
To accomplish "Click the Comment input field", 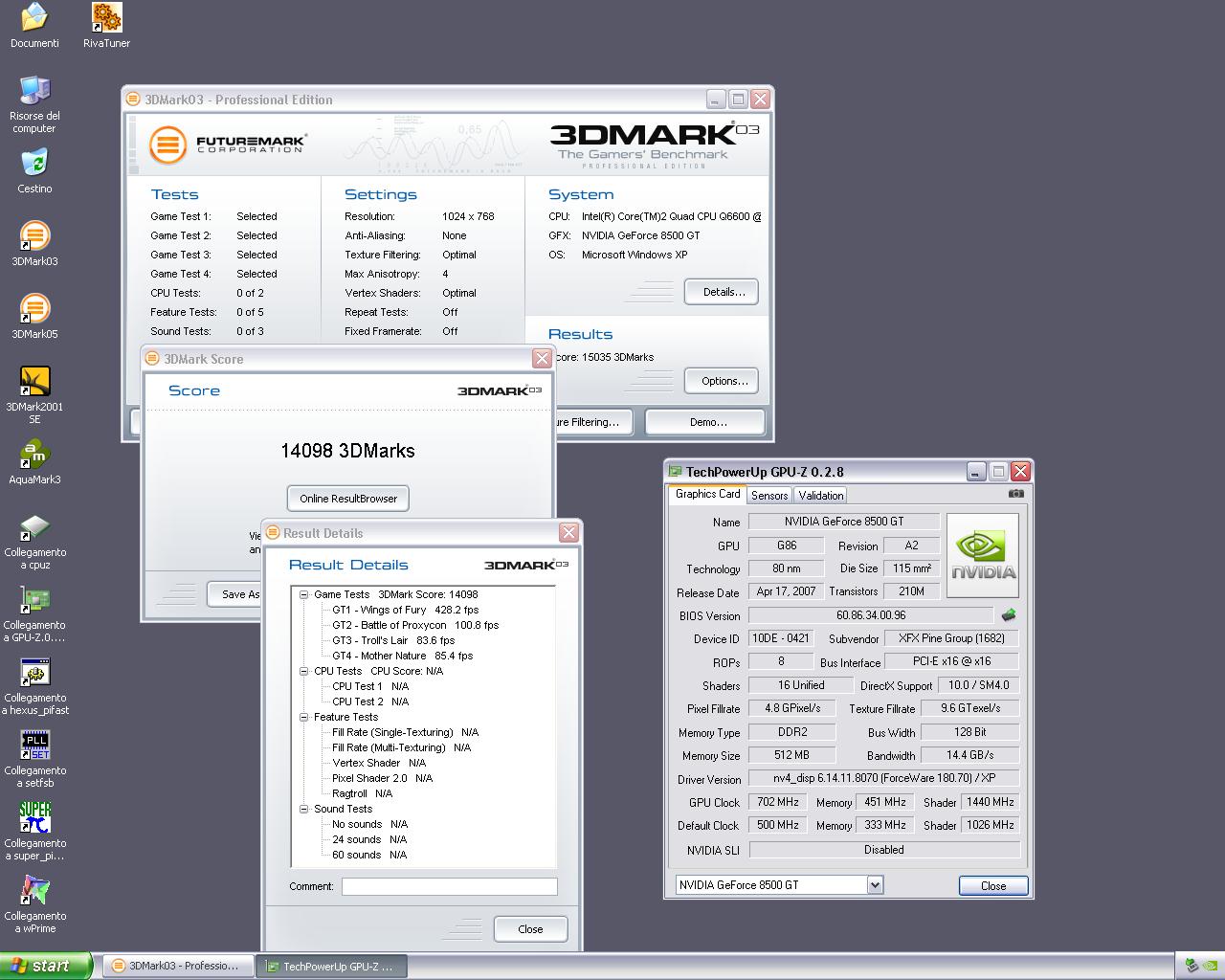I will pyautogui.click(x=450, y=886).
